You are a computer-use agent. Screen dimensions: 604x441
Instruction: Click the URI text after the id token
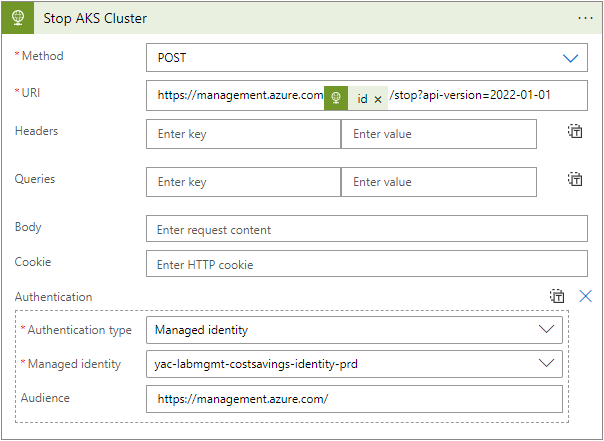point(470,95)
